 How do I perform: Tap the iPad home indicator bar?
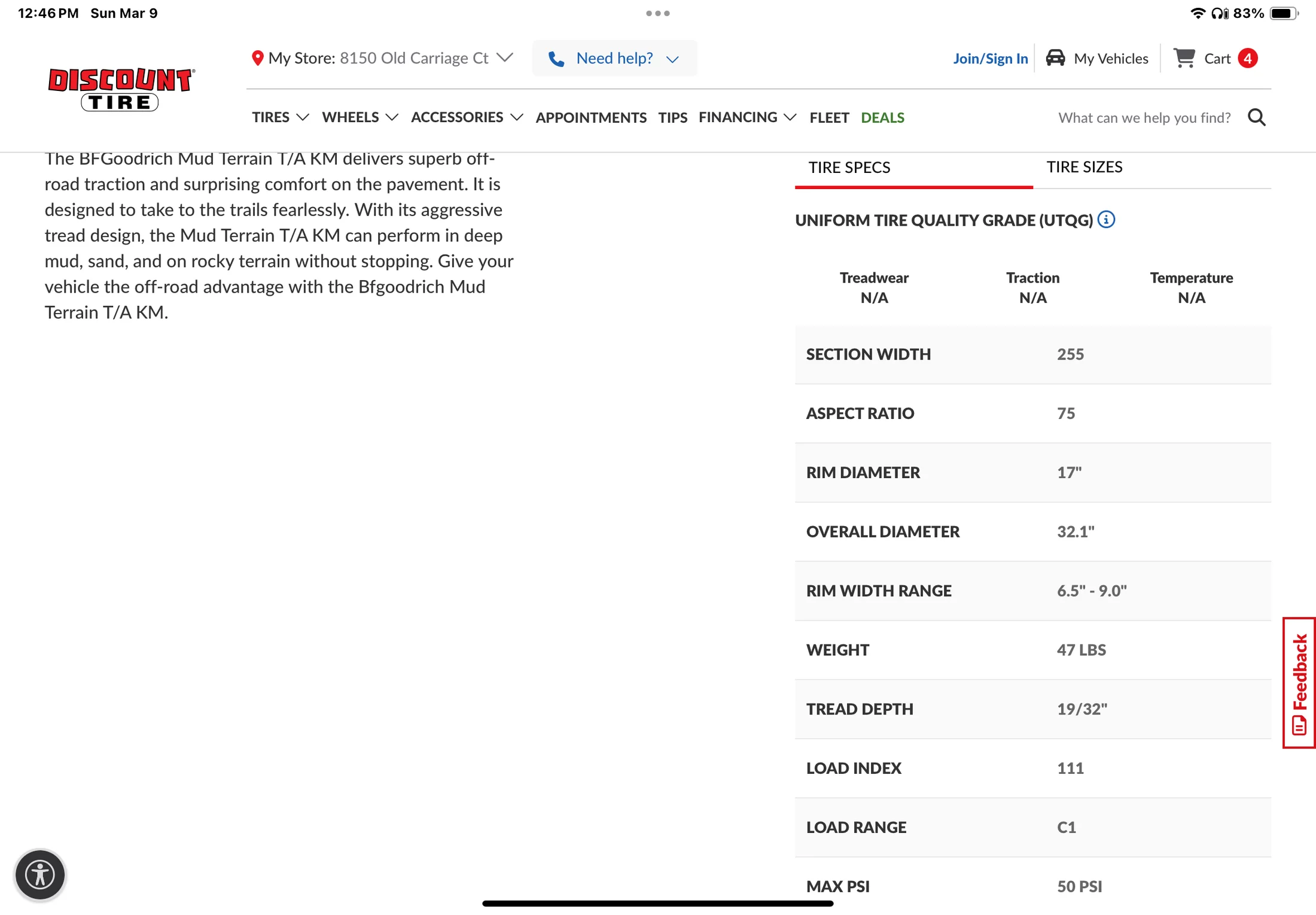[x=657, y=903]
